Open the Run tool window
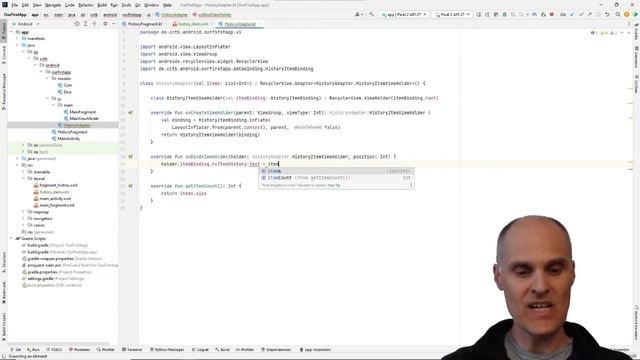 [x=33, y=350]
